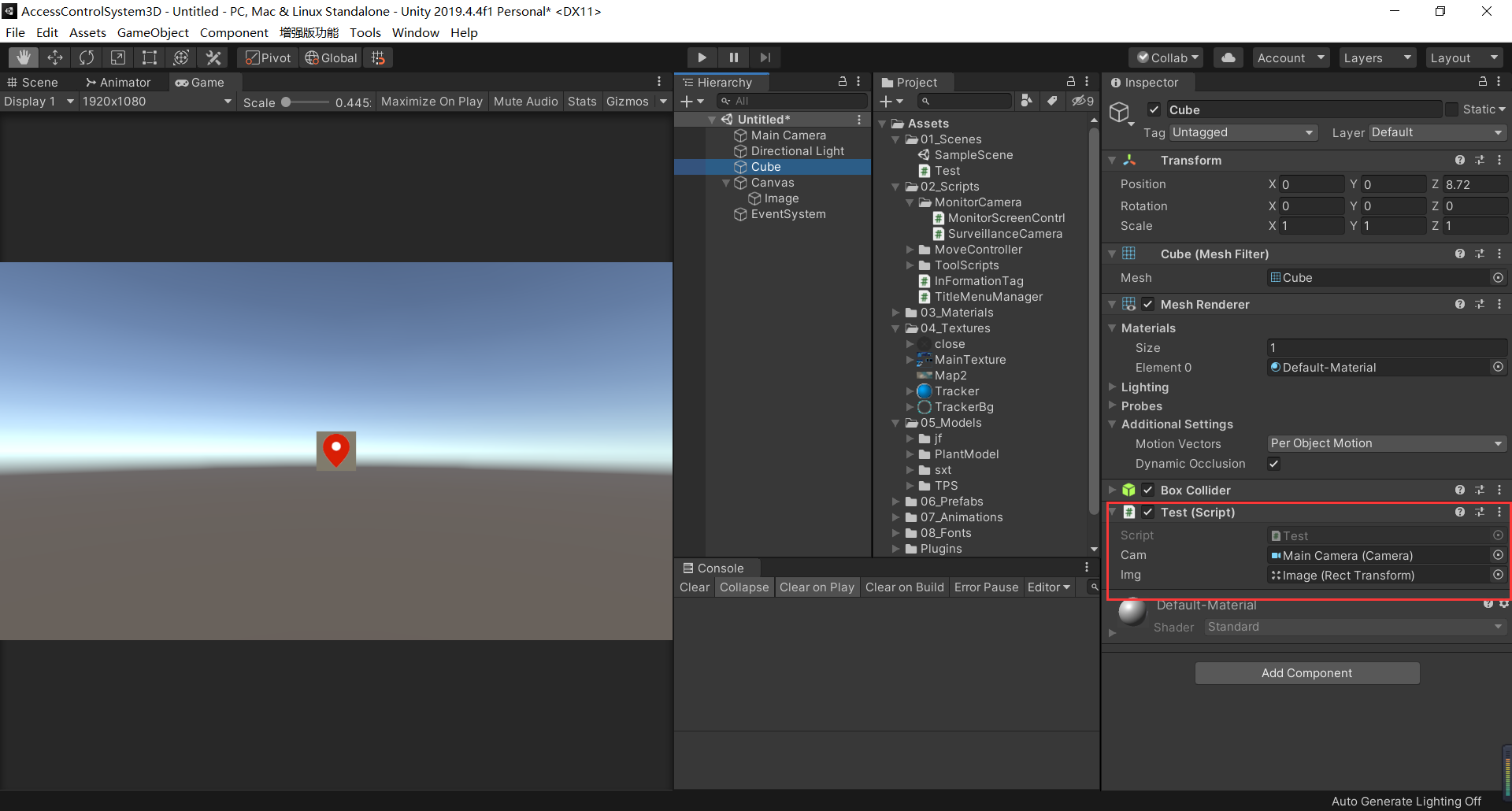Viewport: 1512px width, 811px height.
Task: Select the Rect Transform tool
Action: (x=150, y=57)
